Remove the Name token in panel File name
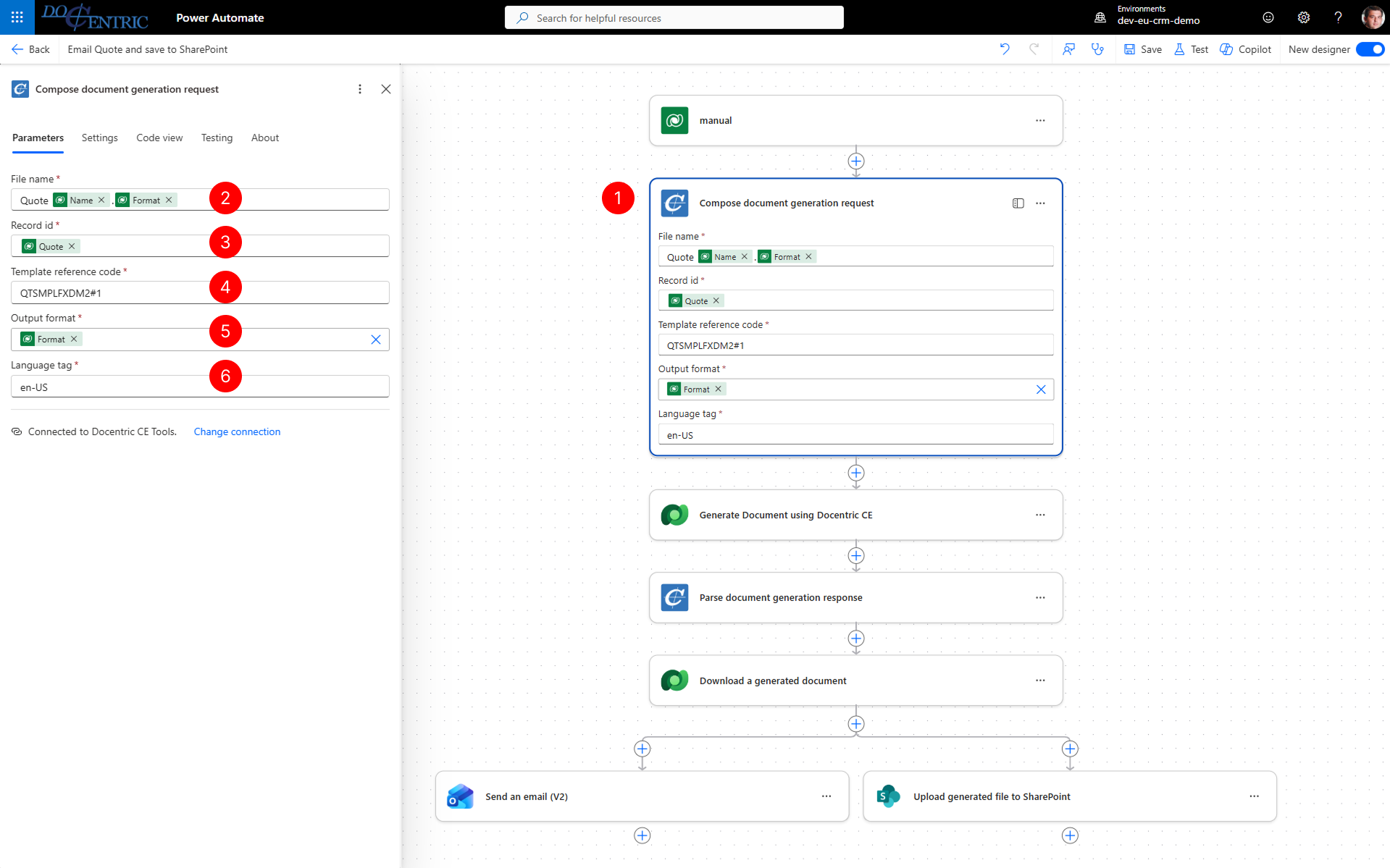 pos(101,200)
